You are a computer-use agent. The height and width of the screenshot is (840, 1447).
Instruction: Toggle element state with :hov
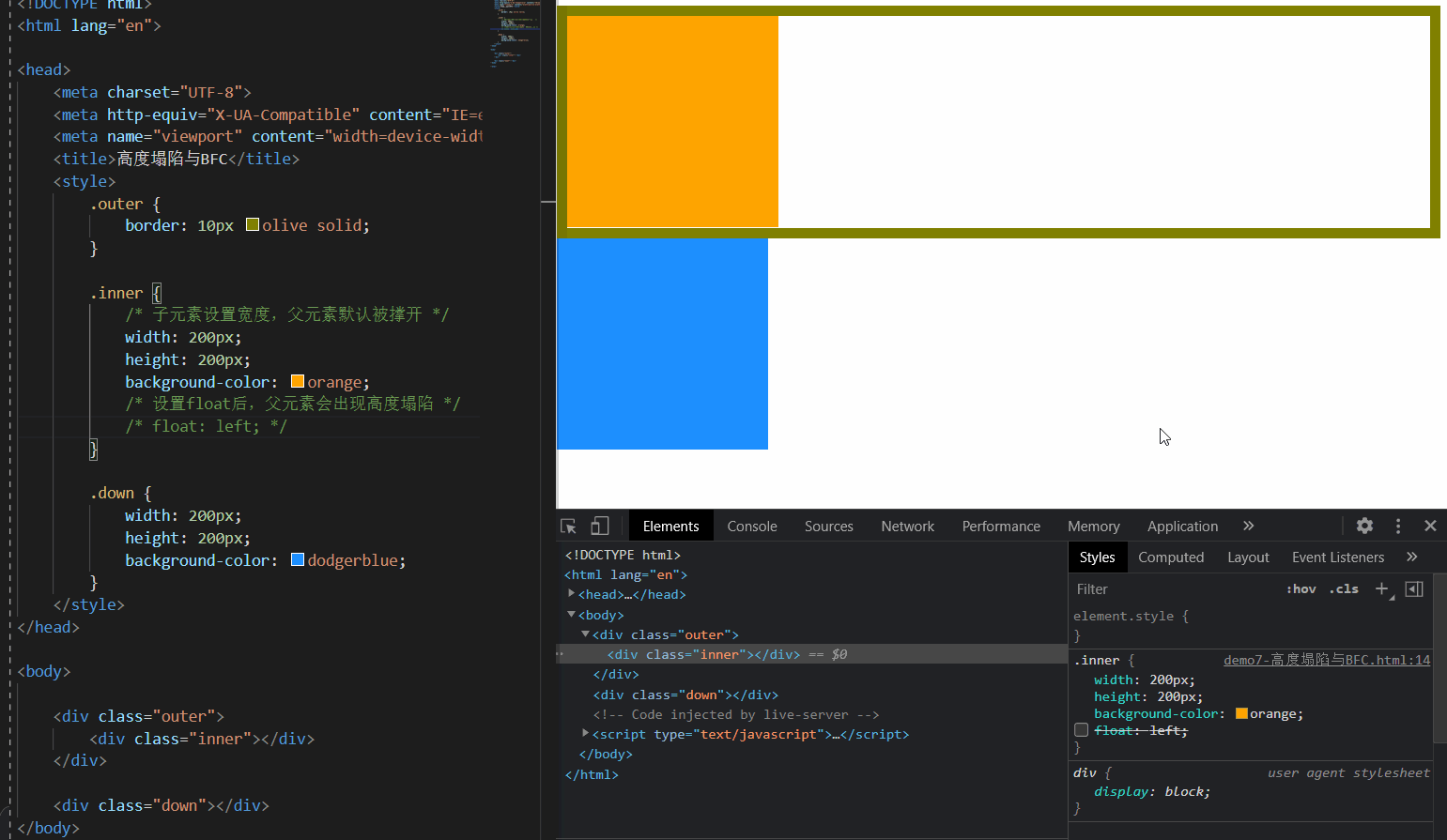coord(1301,588)
